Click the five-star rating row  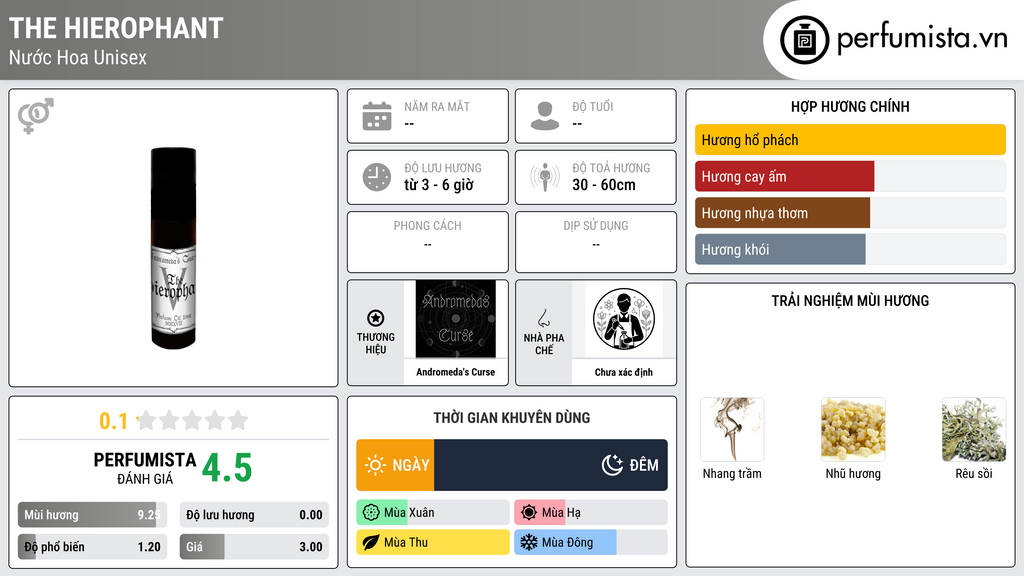(x=192, y=421)
